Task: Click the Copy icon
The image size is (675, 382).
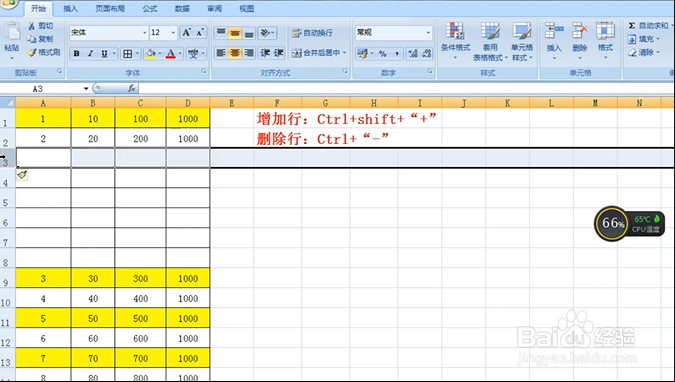Action: coord(31,39)
